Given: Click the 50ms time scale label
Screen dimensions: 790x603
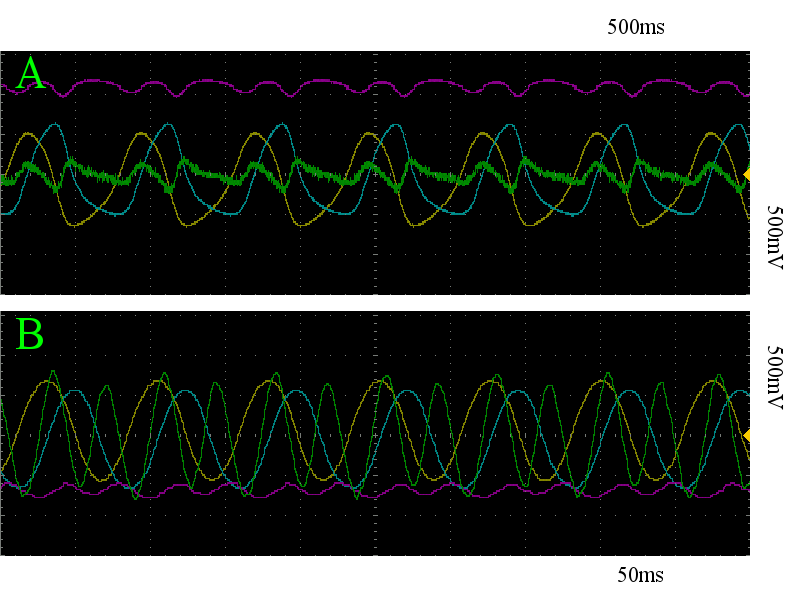Looking at the screenshot, I should pyautogui.click(x=640, y=575).
